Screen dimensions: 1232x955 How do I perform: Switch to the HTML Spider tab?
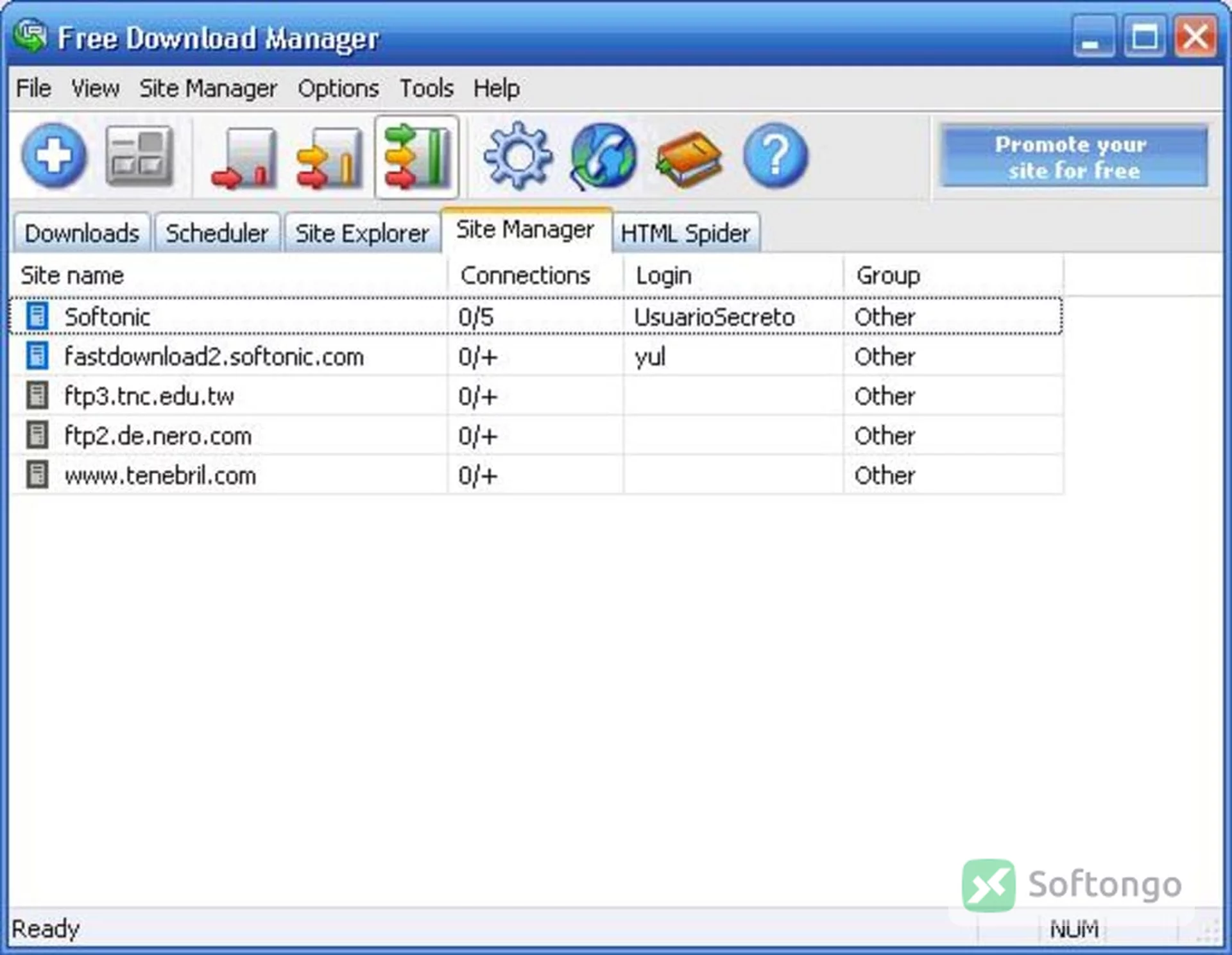(x=685, y=233)
